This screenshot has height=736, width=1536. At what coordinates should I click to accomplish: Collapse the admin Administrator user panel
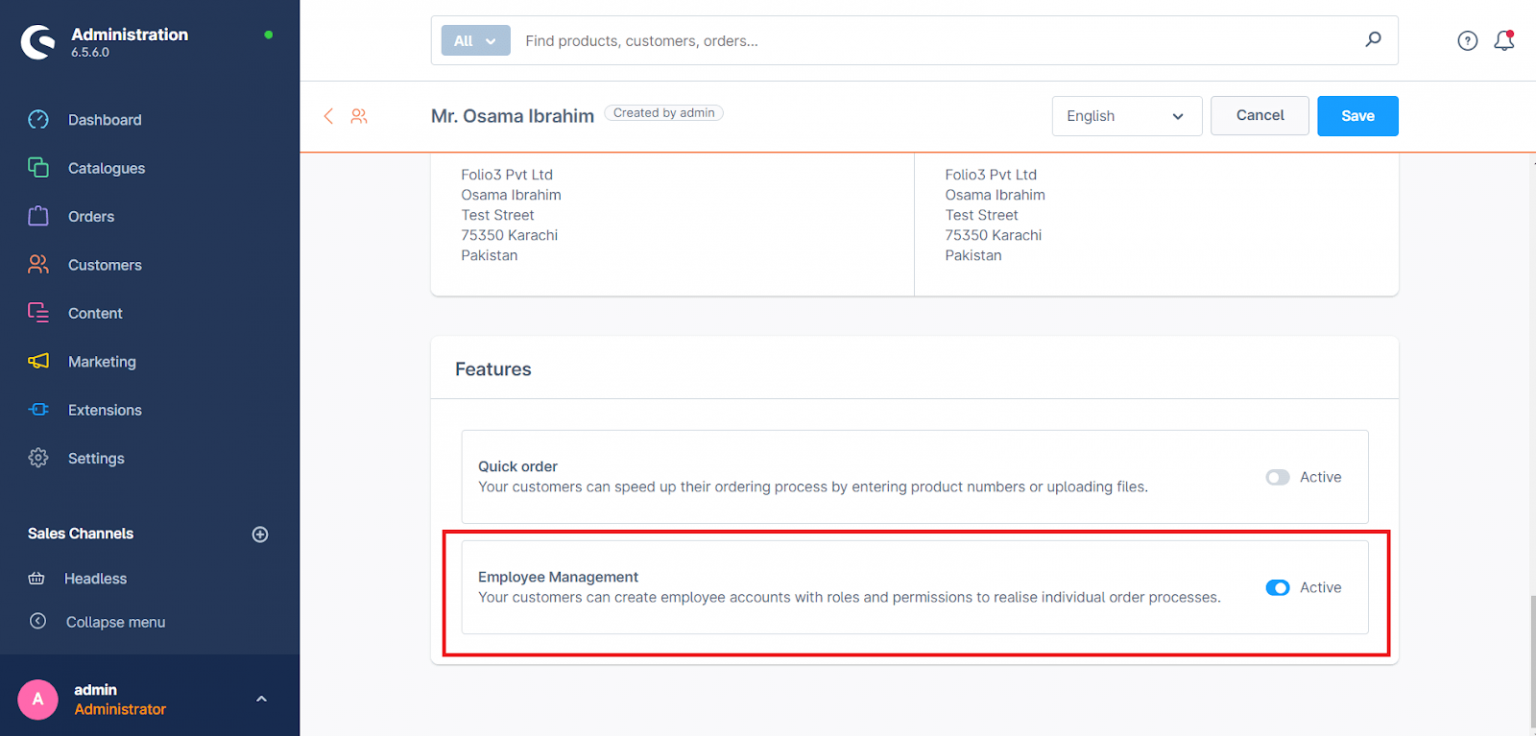[261, 698]
